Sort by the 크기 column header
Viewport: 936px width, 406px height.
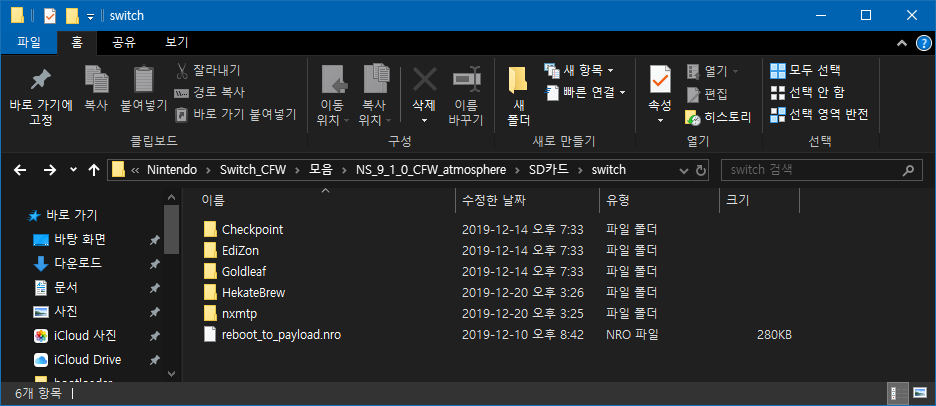[x=759, y=199]
